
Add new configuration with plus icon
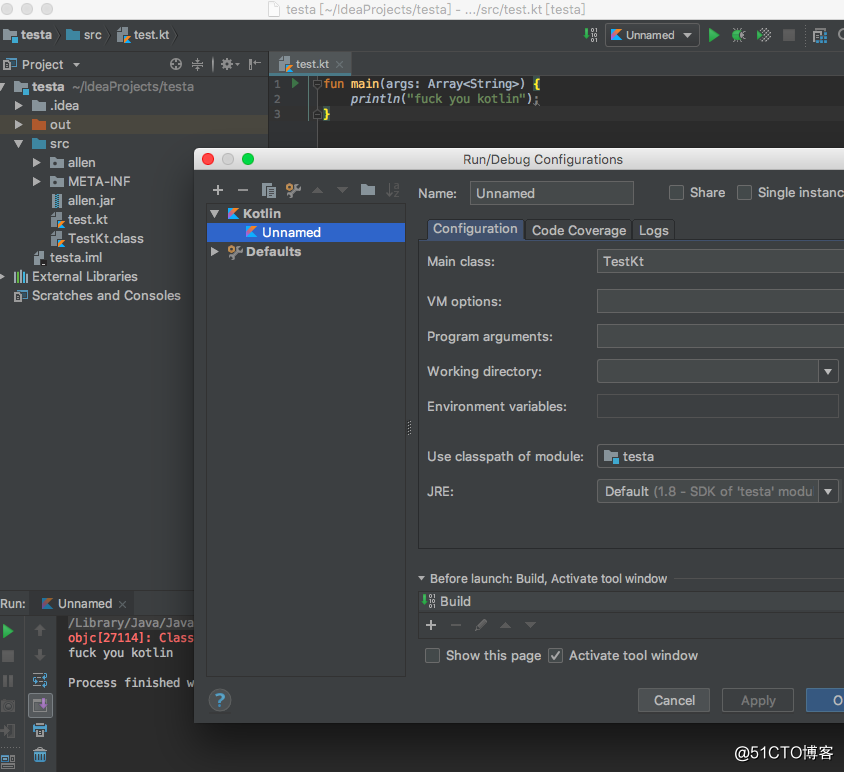coord(217,190)
